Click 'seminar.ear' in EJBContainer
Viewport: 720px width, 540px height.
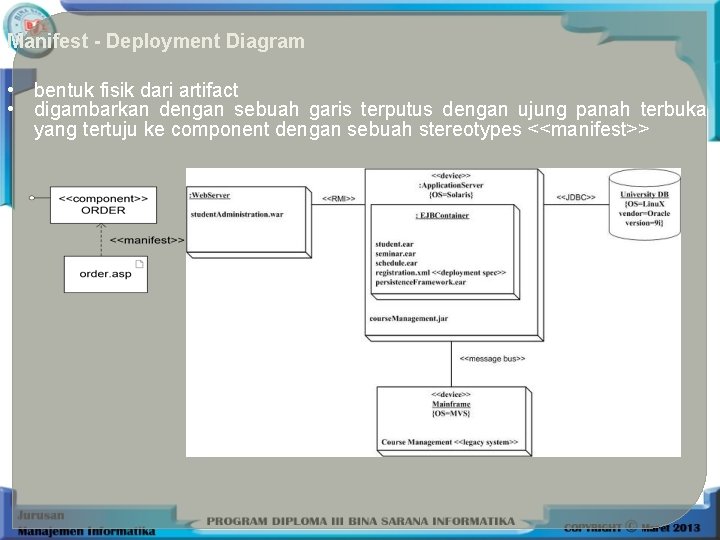(395, 253)
